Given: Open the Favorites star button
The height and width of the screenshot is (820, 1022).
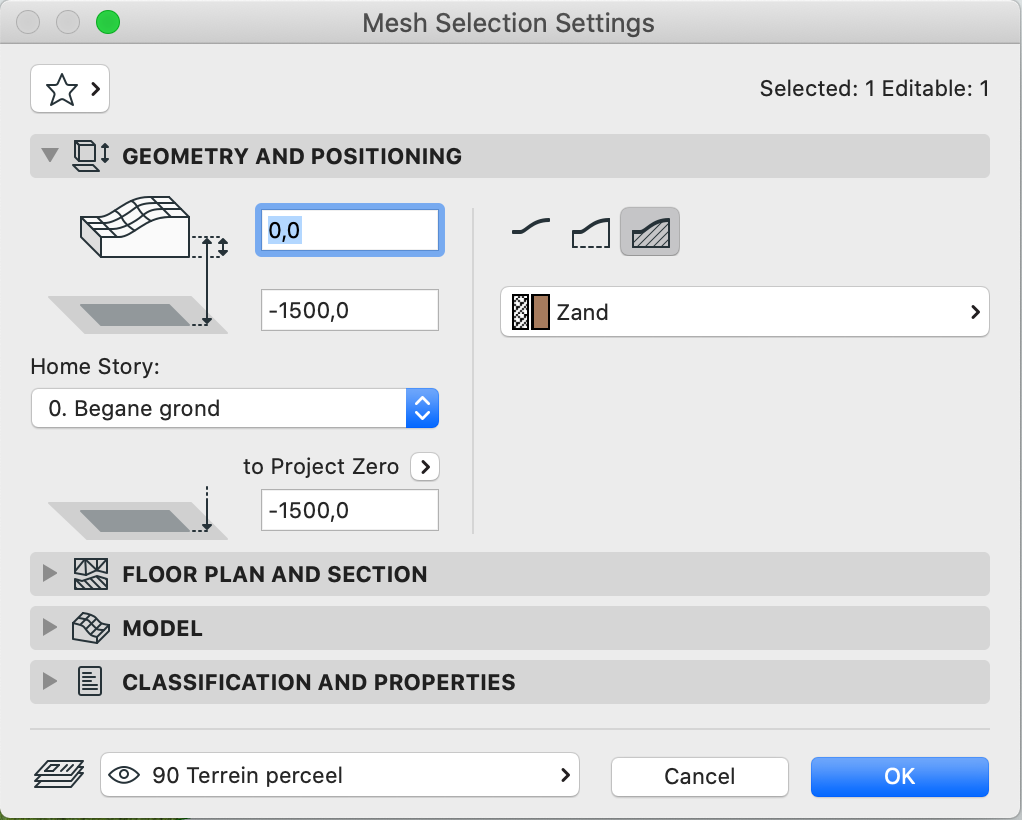Looking at the screenshot, I should pyautogui.click(x=70, y=89).
